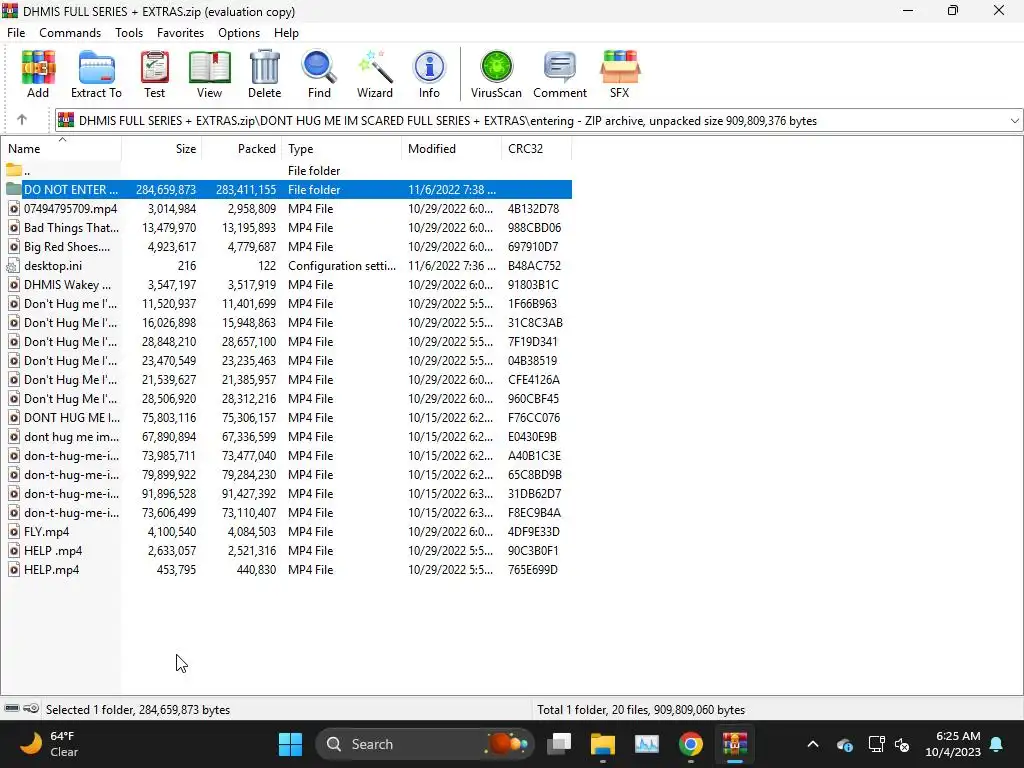The width and height of the screenshot is (1024, 768).
Task: Expand the archive path dropdown
Action: tap(1014, 121)
